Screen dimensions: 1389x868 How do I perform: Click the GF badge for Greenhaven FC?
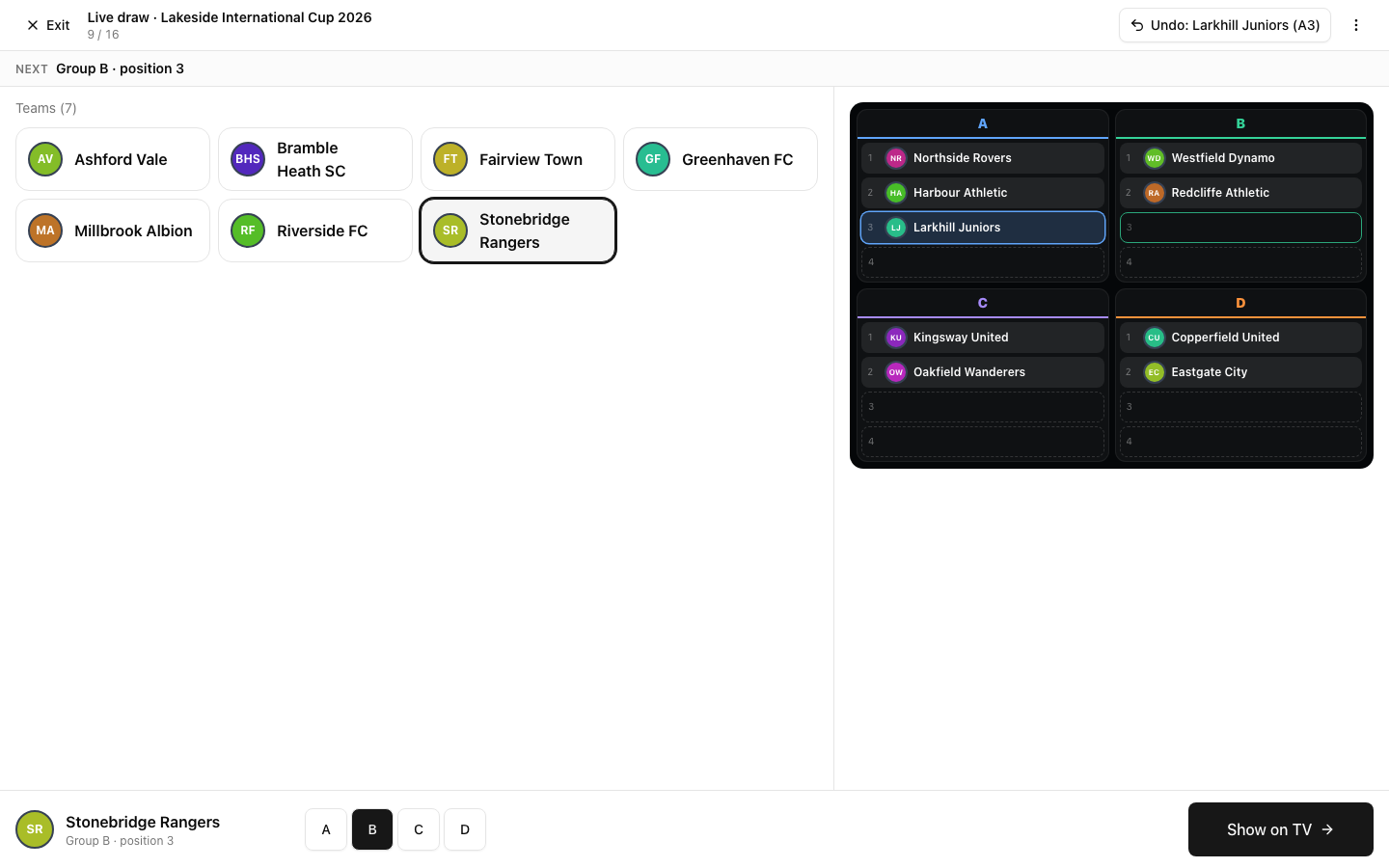tap(653, 159)
